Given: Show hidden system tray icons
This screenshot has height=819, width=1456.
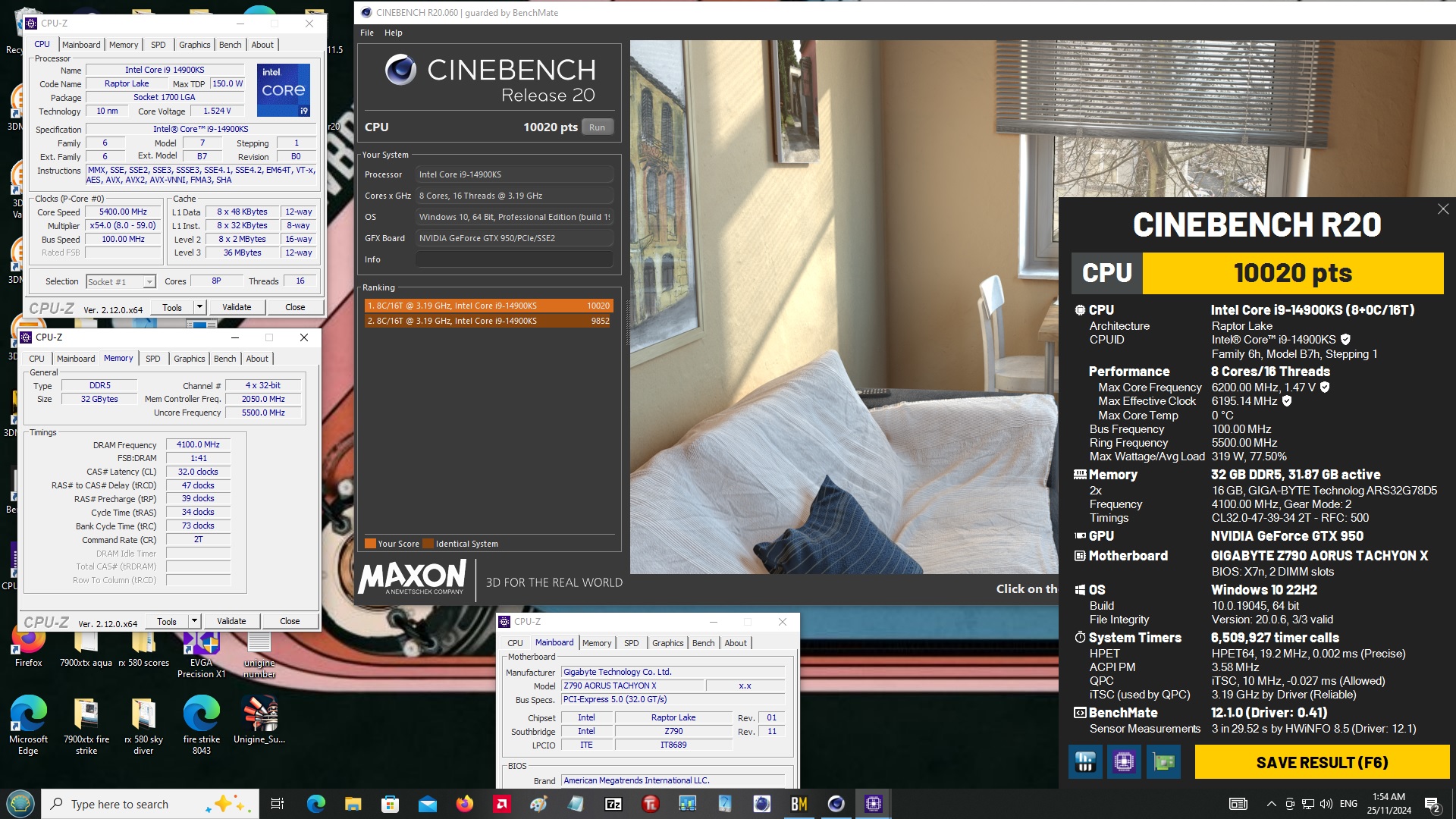Looking at the screenshot, I should [x=1271, y=804].
